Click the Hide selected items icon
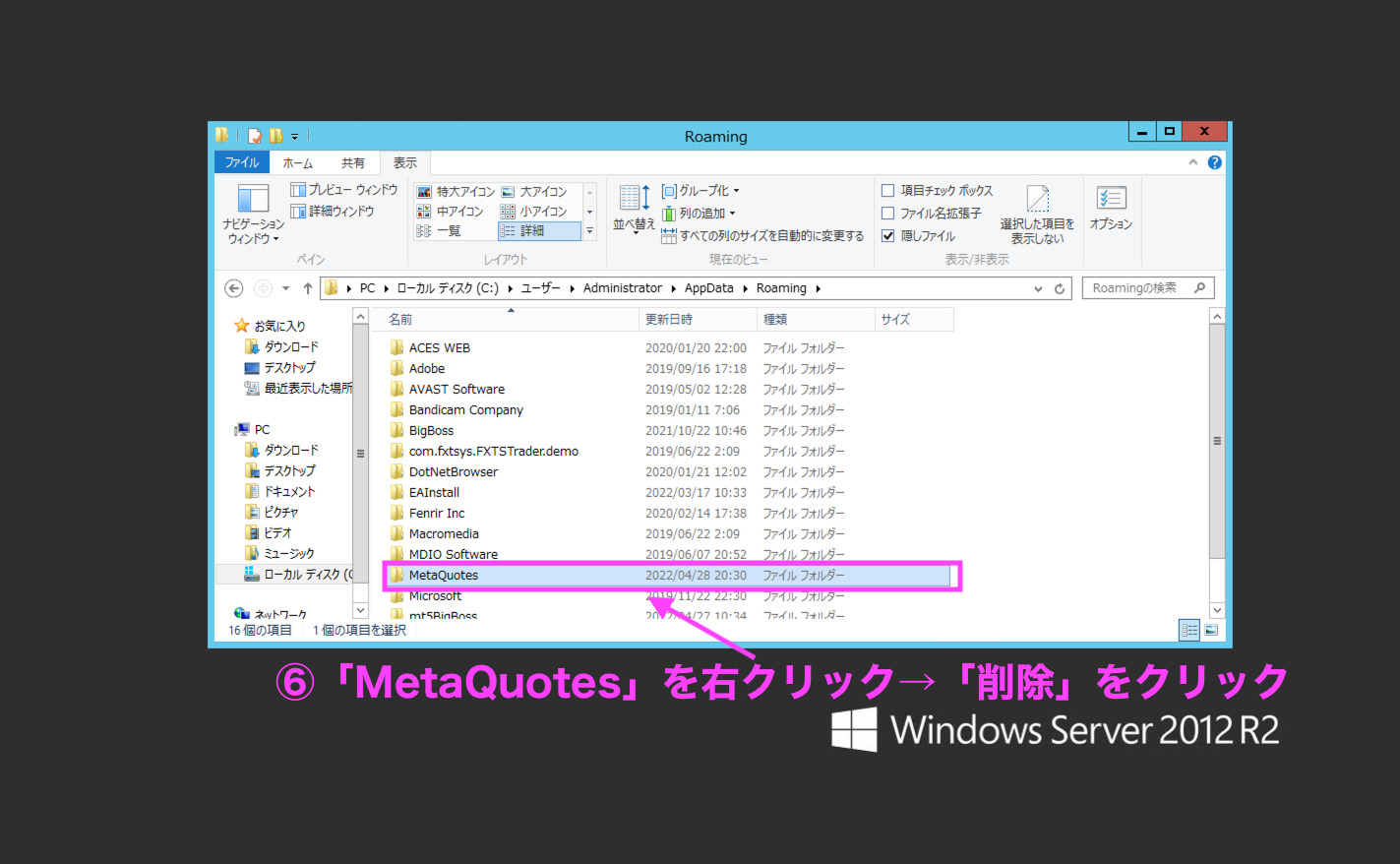Viewport: 1400px width, 864px height. 1037,200
